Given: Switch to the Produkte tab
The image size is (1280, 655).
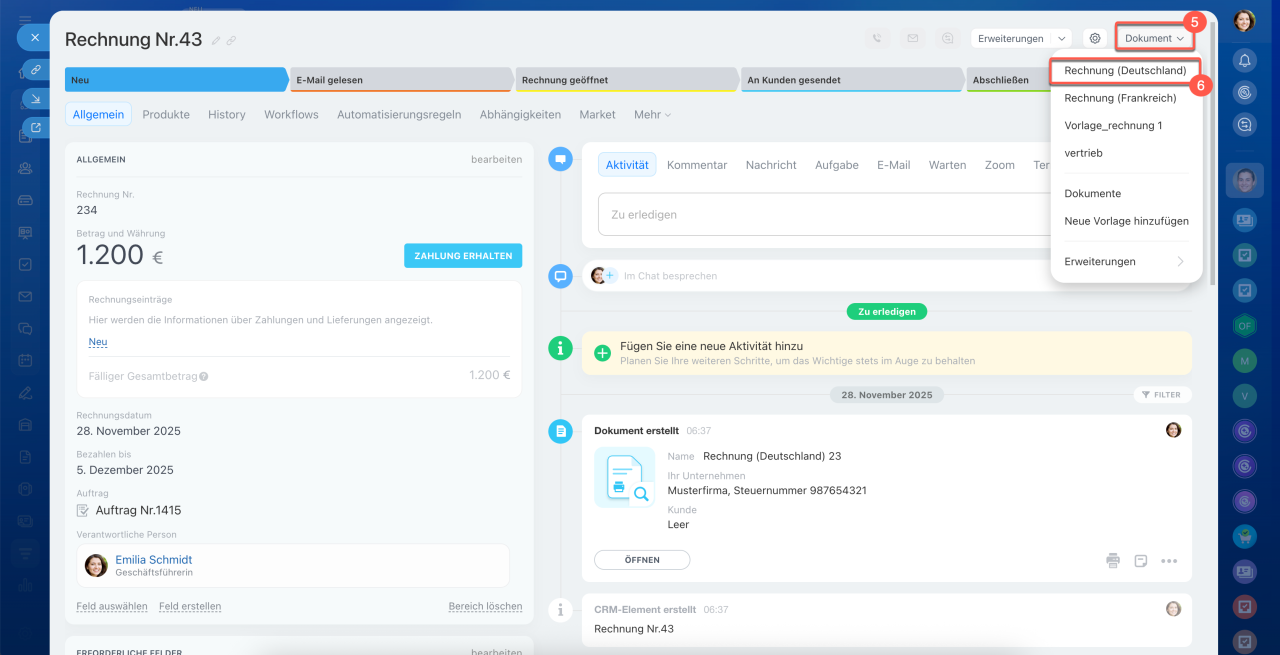Looking at the screenshot, I should (166, 115).
